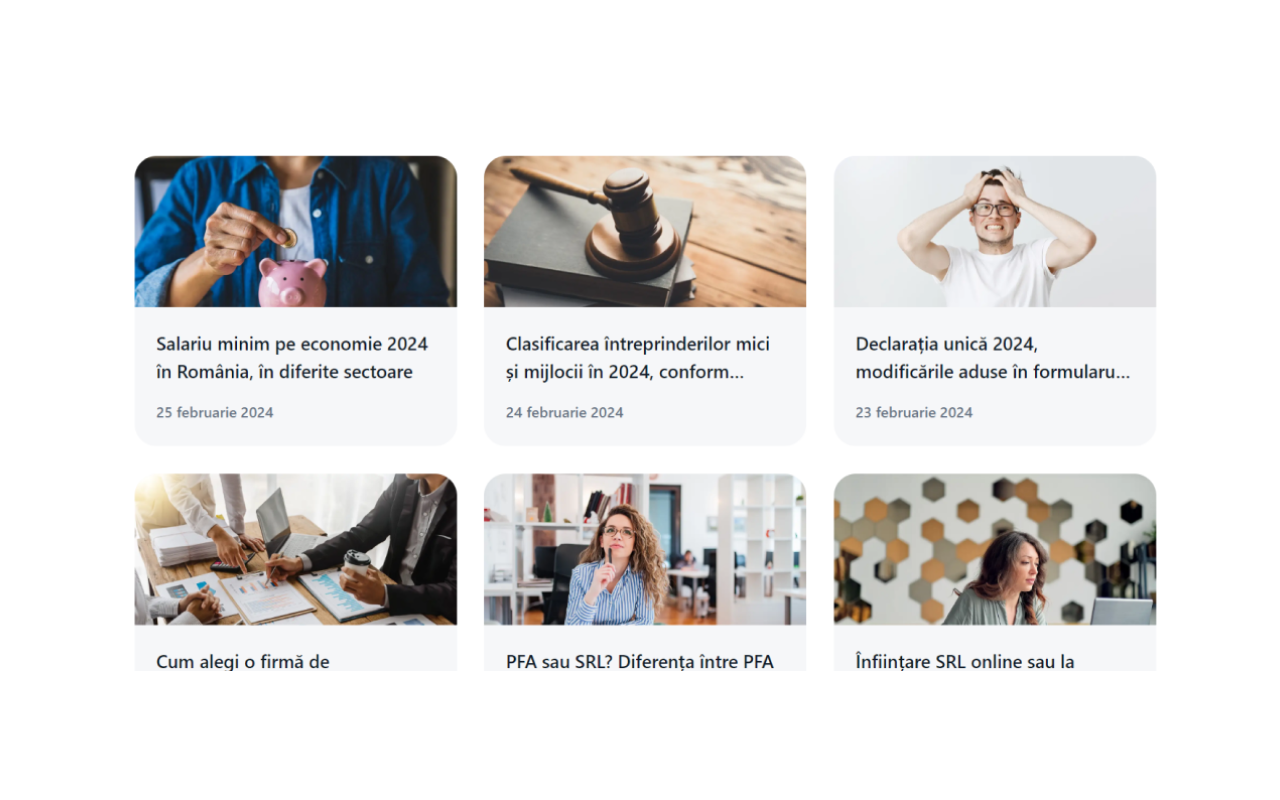1280x800 pixels.
Task: Click the coffee cup in the meeting photo
Action: point(357,563)
